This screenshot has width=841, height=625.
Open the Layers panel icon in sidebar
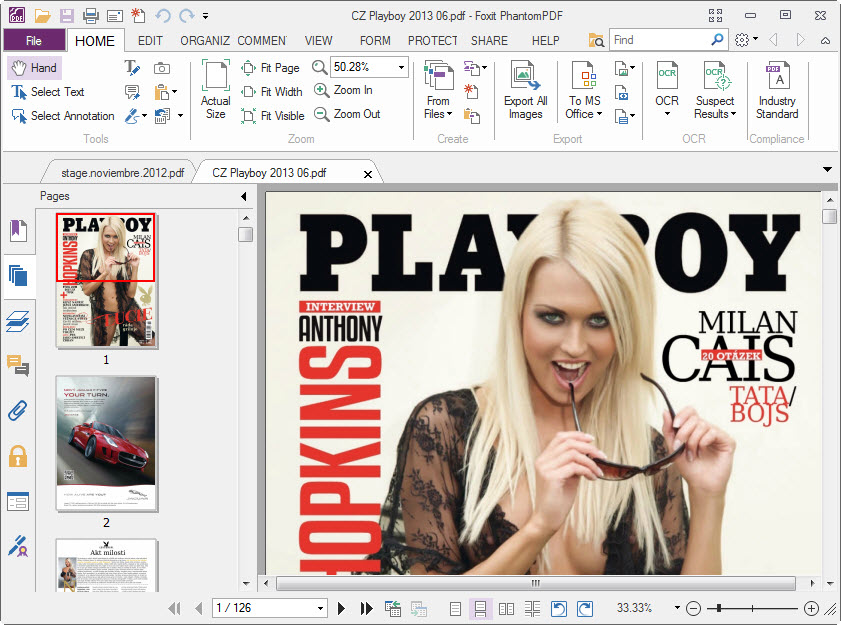click(18, 321)
